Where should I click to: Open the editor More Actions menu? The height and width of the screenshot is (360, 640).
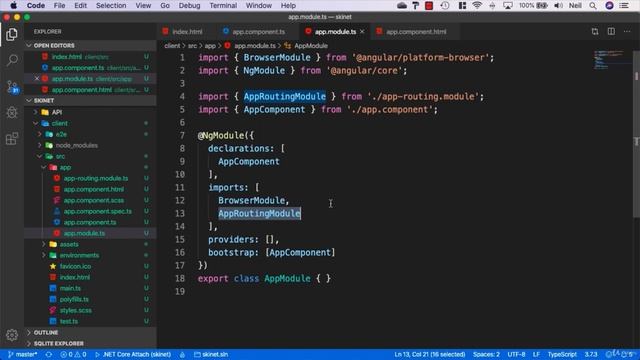(x=627, y=31)
